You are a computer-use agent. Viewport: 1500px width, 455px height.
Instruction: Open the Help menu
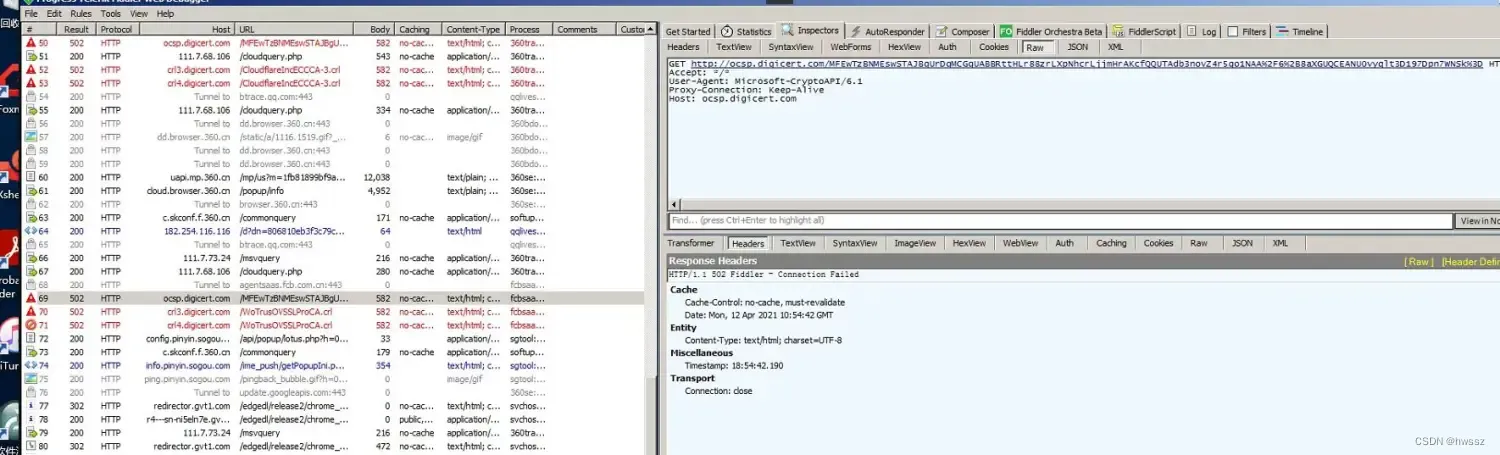[x=165, y=14]
